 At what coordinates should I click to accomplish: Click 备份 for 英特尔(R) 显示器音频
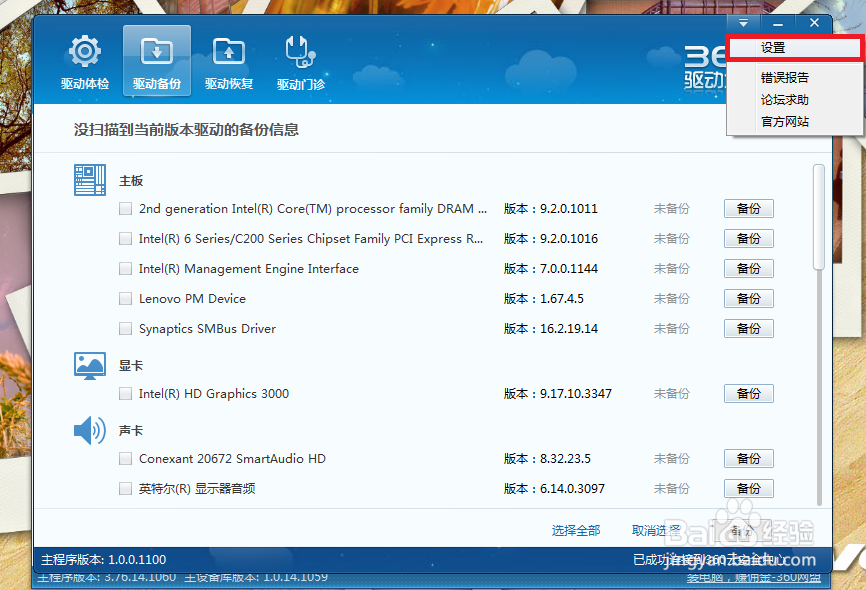(x=748, y=489)
